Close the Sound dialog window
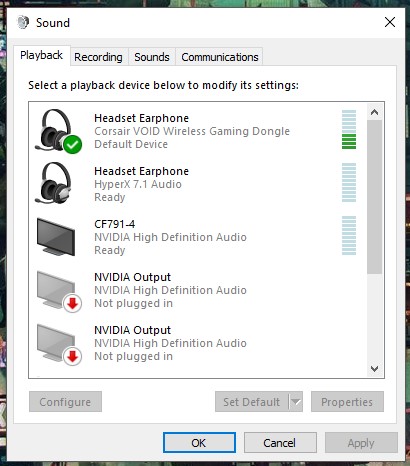The height and width of the screenshot is (466, 410). tap(390, 22)
